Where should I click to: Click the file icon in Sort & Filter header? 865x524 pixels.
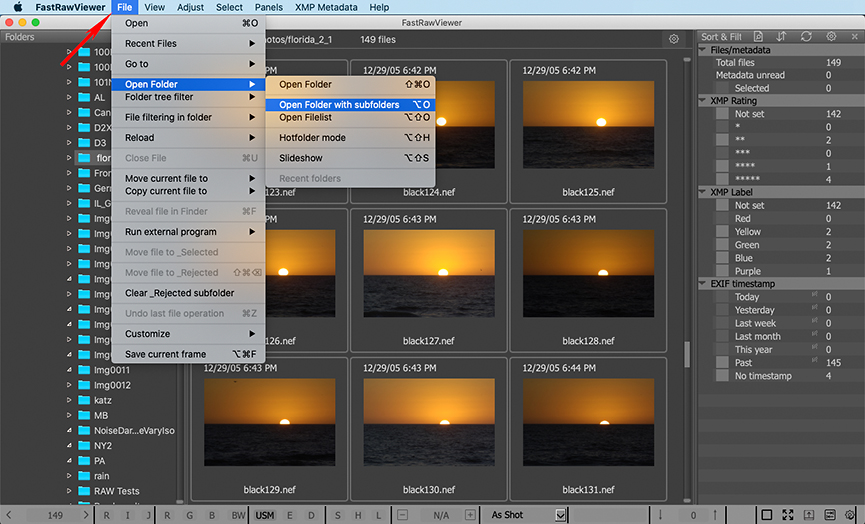[x=757, y=37]
